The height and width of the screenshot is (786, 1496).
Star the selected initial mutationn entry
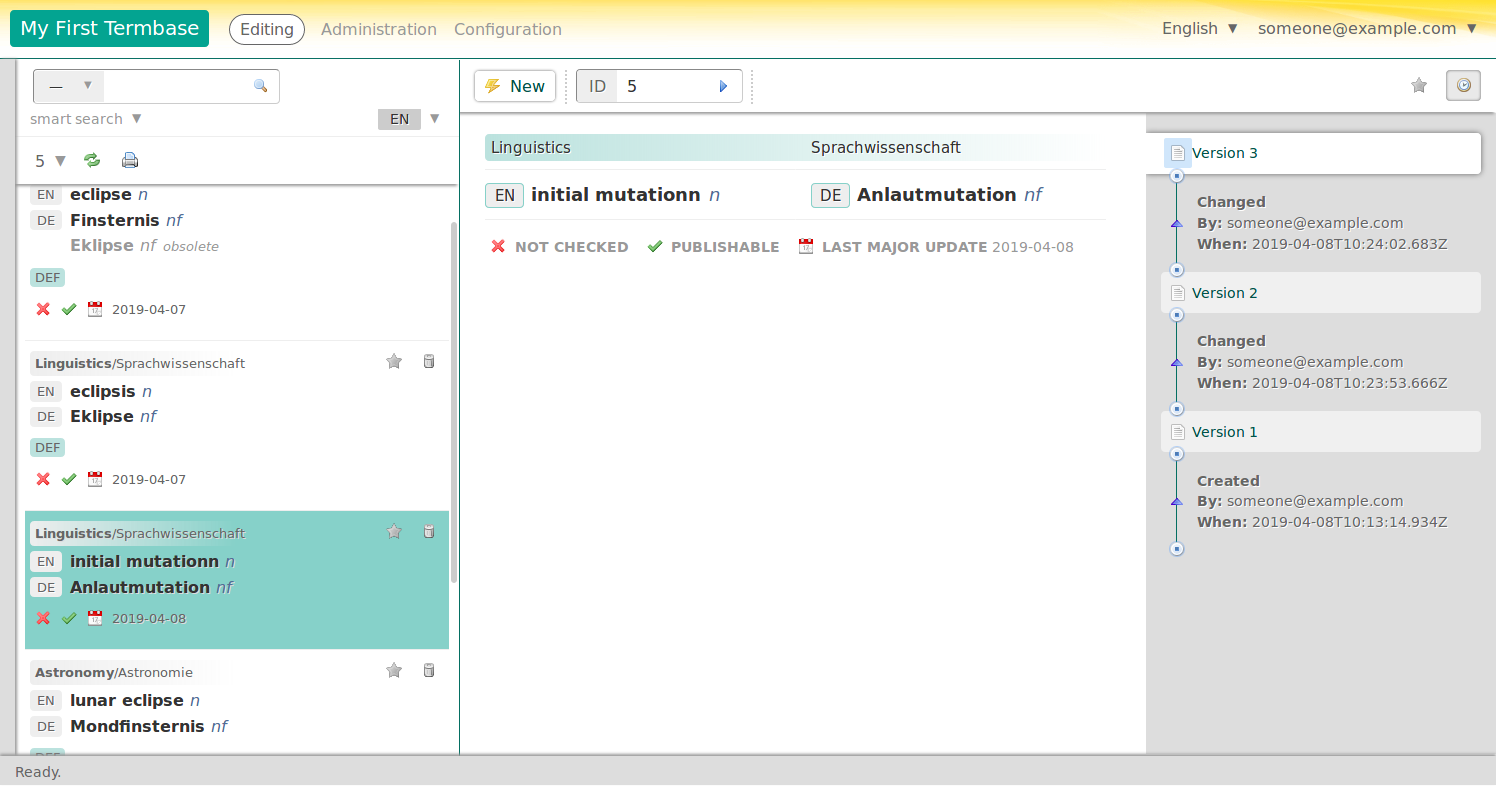pos(393,531)
